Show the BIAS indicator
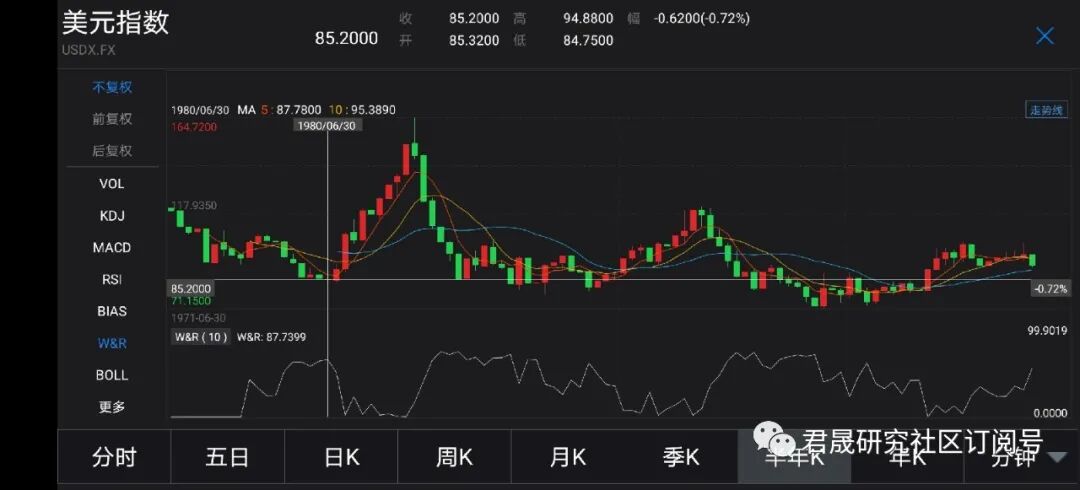This screenshot has width=1080, height=490. point(112,311)
